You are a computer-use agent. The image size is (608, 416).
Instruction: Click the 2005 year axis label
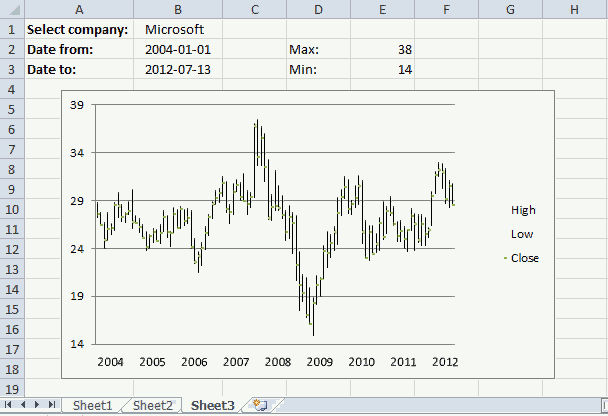click(152, 362)
